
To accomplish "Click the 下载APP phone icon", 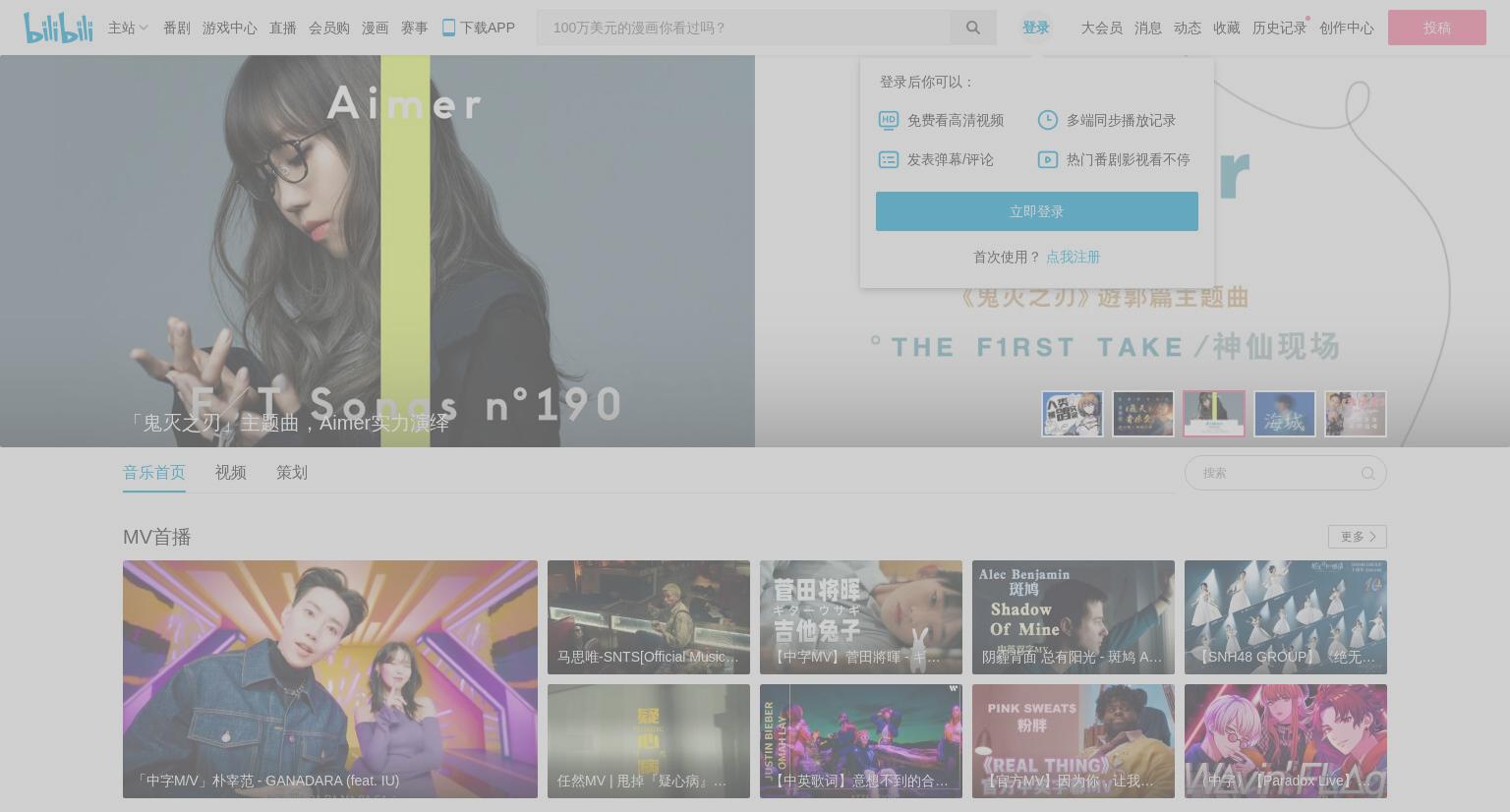I will (x=448, y=28).
